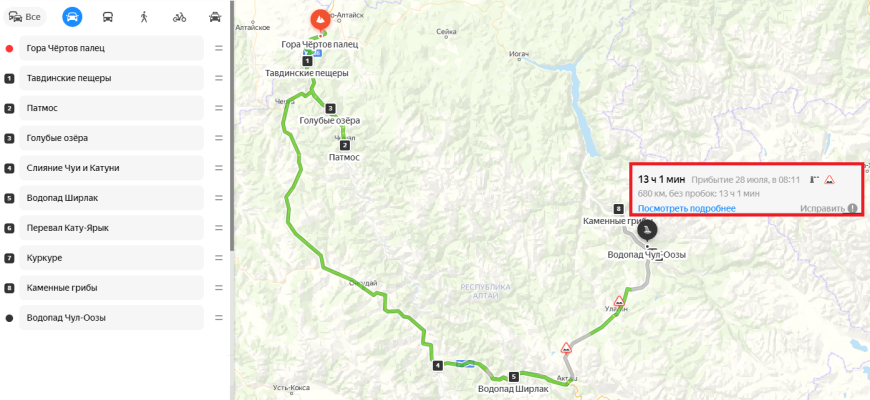Image resolution: width=870 pixels, height=400 pixels.
Task: Select the 'Все' all transport modes tab
Action: point(26,17)
